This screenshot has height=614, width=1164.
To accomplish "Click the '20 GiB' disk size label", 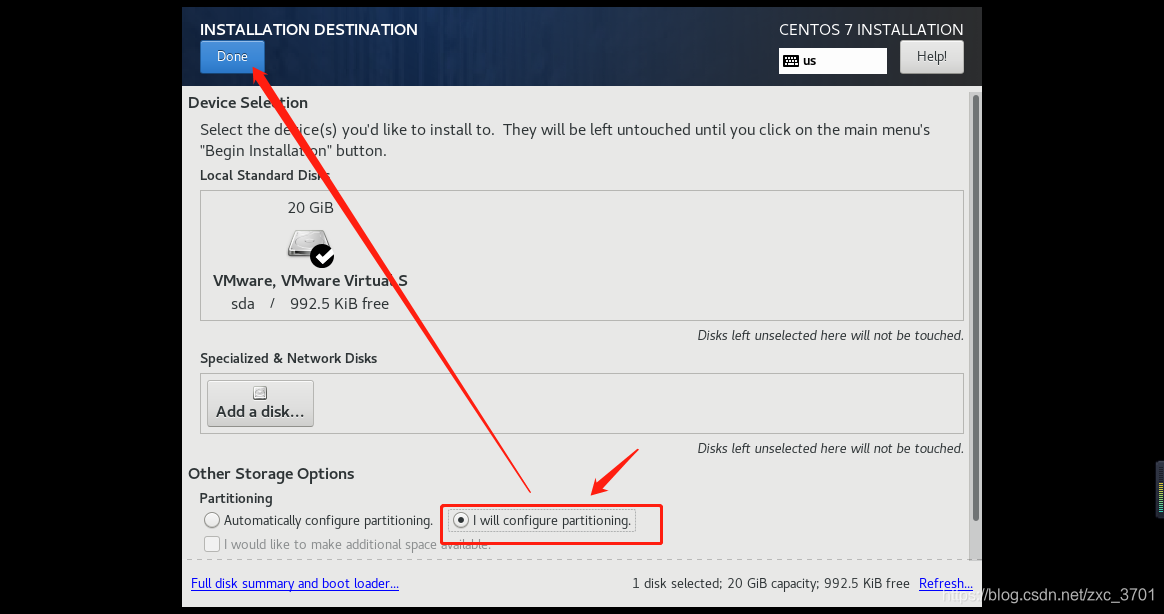I will click(310, 208).
